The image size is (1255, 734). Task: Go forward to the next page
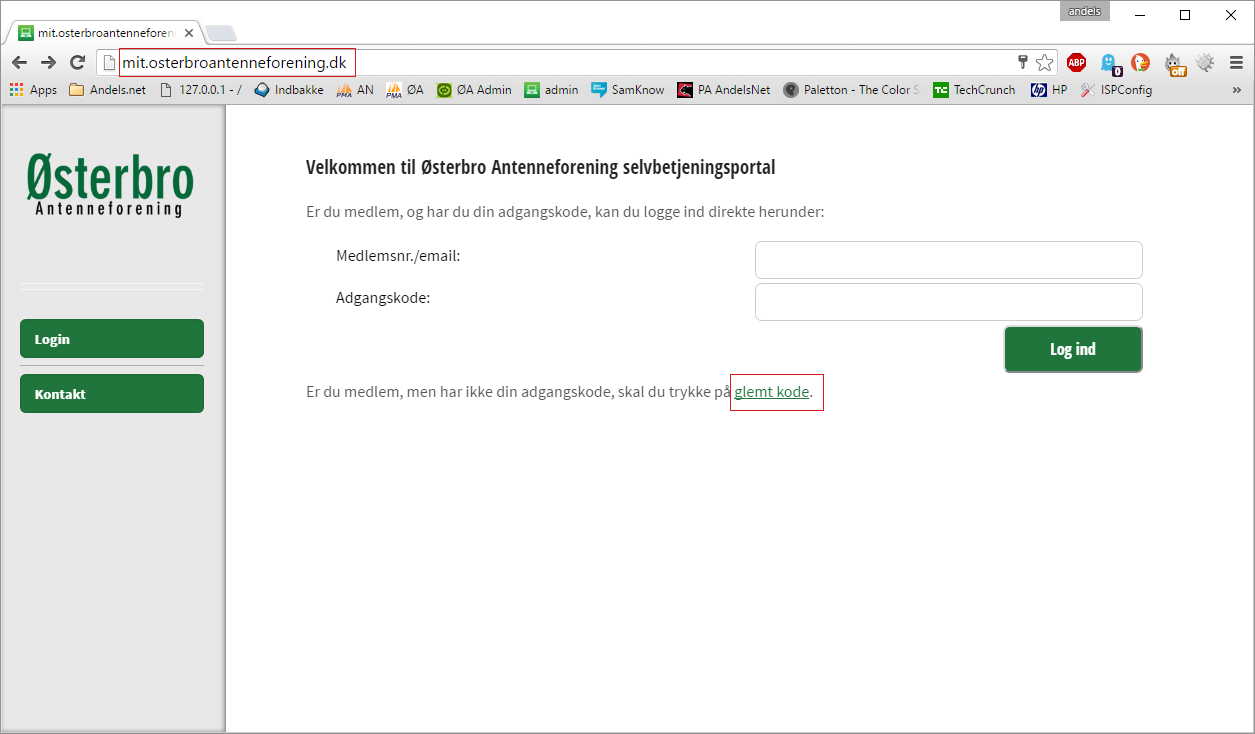(x=48, y=63)
